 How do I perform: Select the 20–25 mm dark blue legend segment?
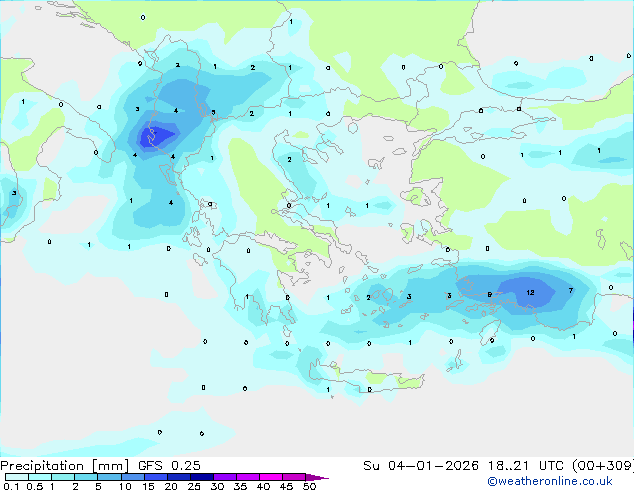tap(178, 477)
